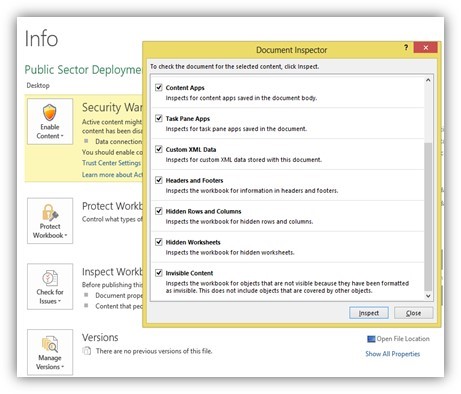Click the inspector list scroll down arrow

click(x=428, y=296)
